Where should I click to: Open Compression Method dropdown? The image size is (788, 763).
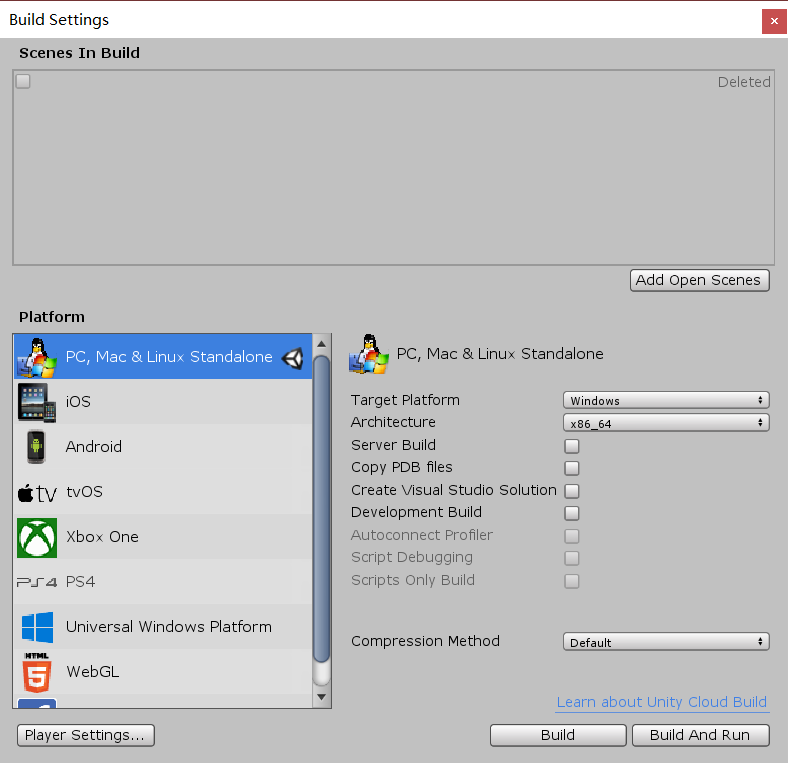[x=666, y=642]
